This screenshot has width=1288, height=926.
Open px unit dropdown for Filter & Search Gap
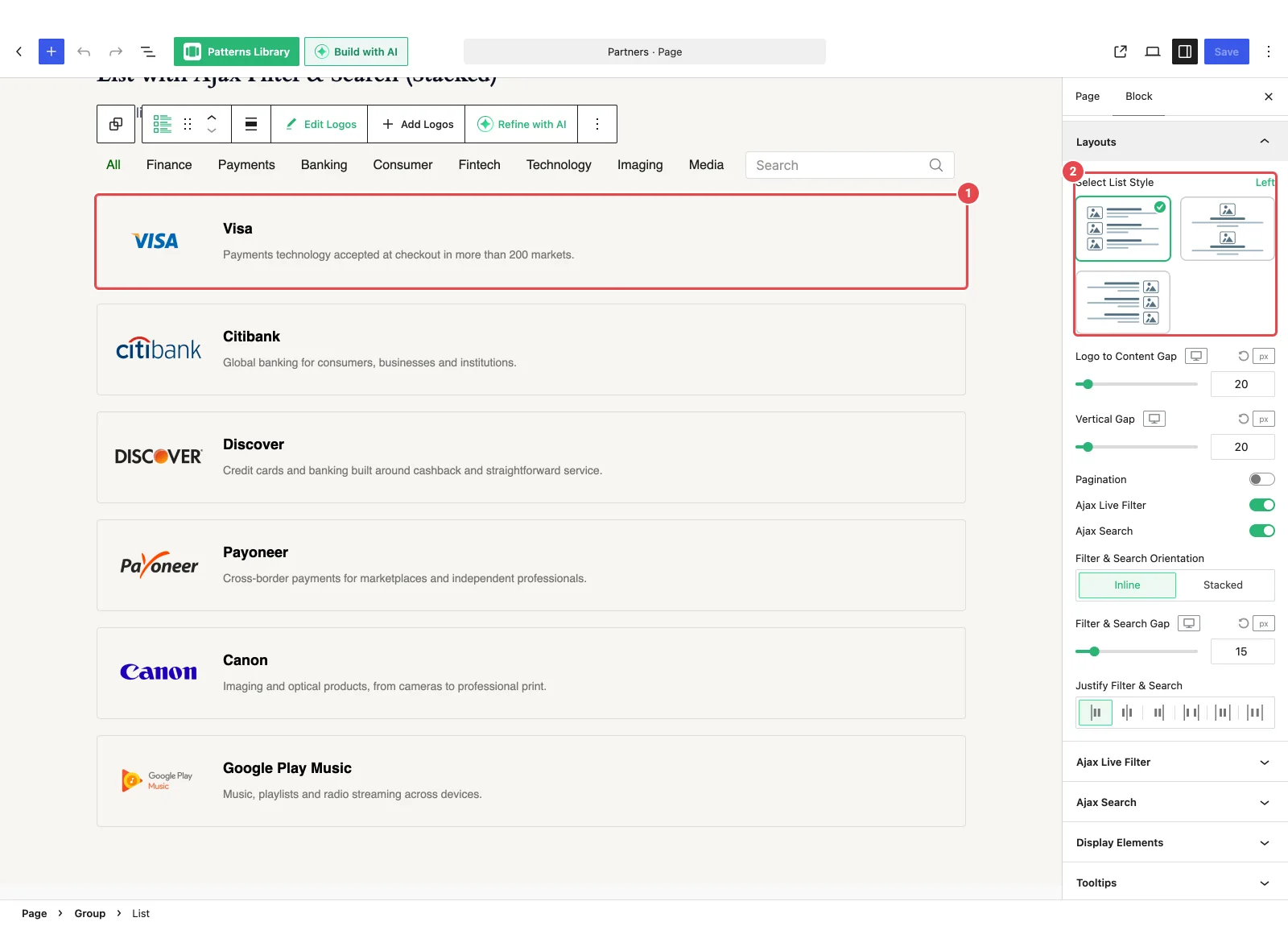coord(1264,623)
